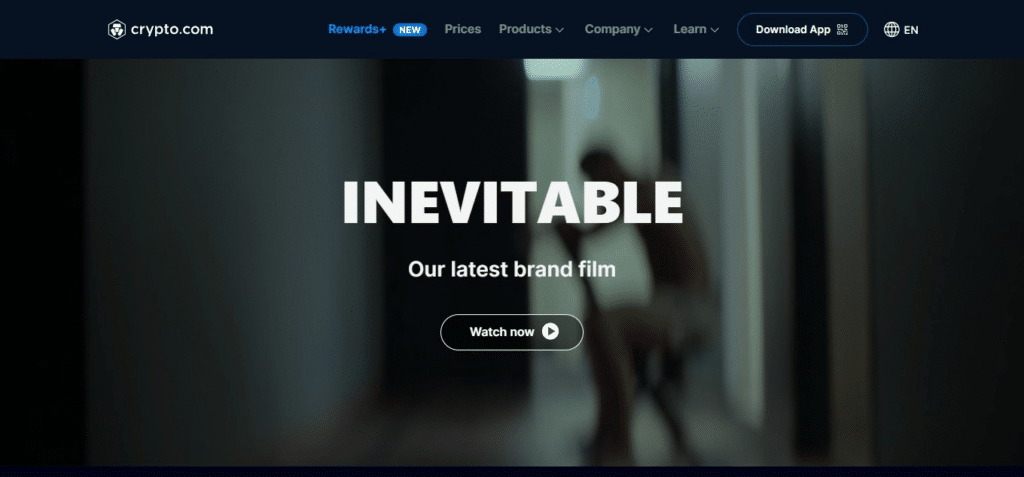The height and width of the screenshot is (477, 1024).
Task: Expand the Products chevron arrow
Action: (x=560, y=30)
